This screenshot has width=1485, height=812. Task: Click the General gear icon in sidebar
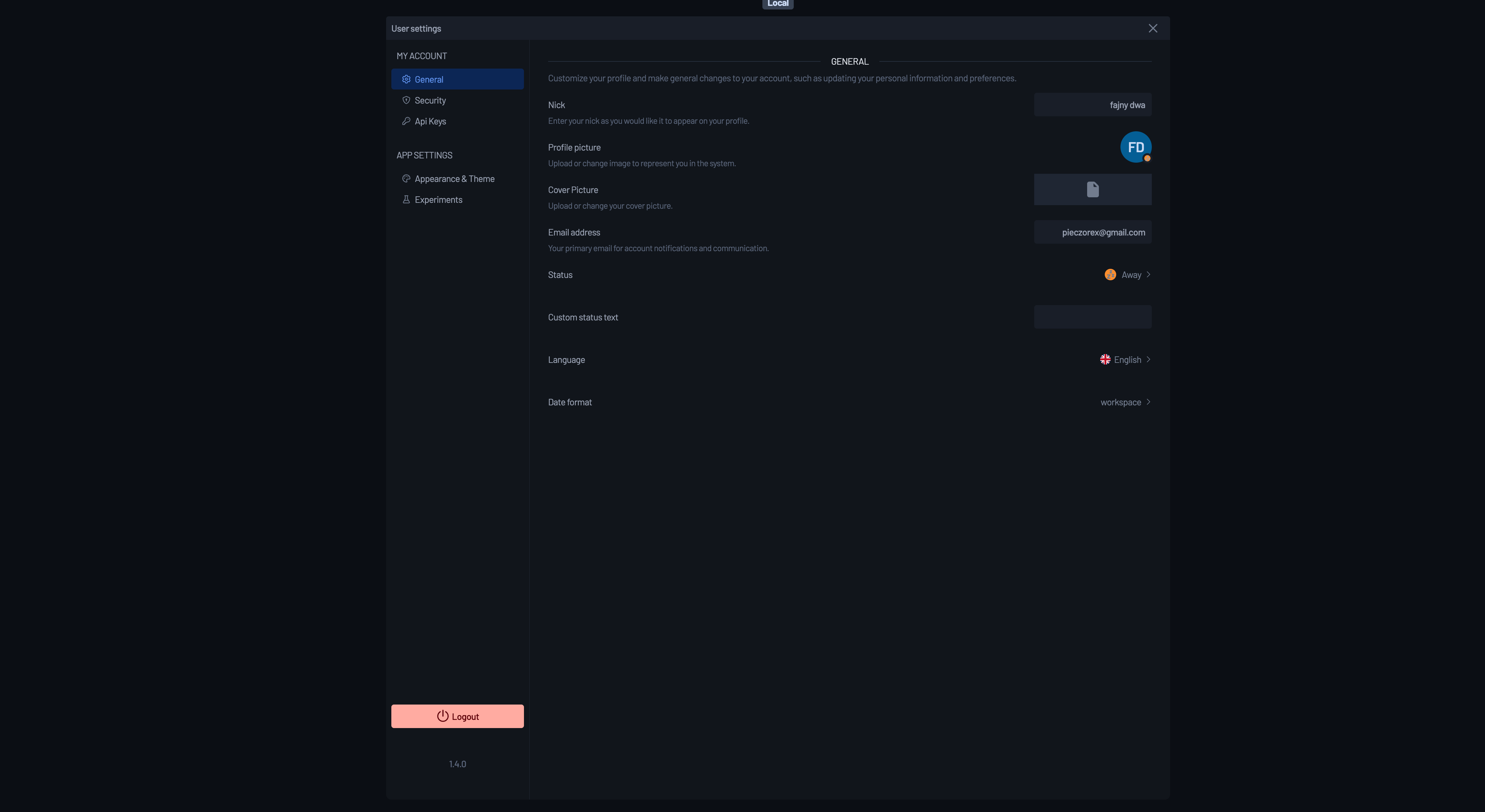click(406, 79)
